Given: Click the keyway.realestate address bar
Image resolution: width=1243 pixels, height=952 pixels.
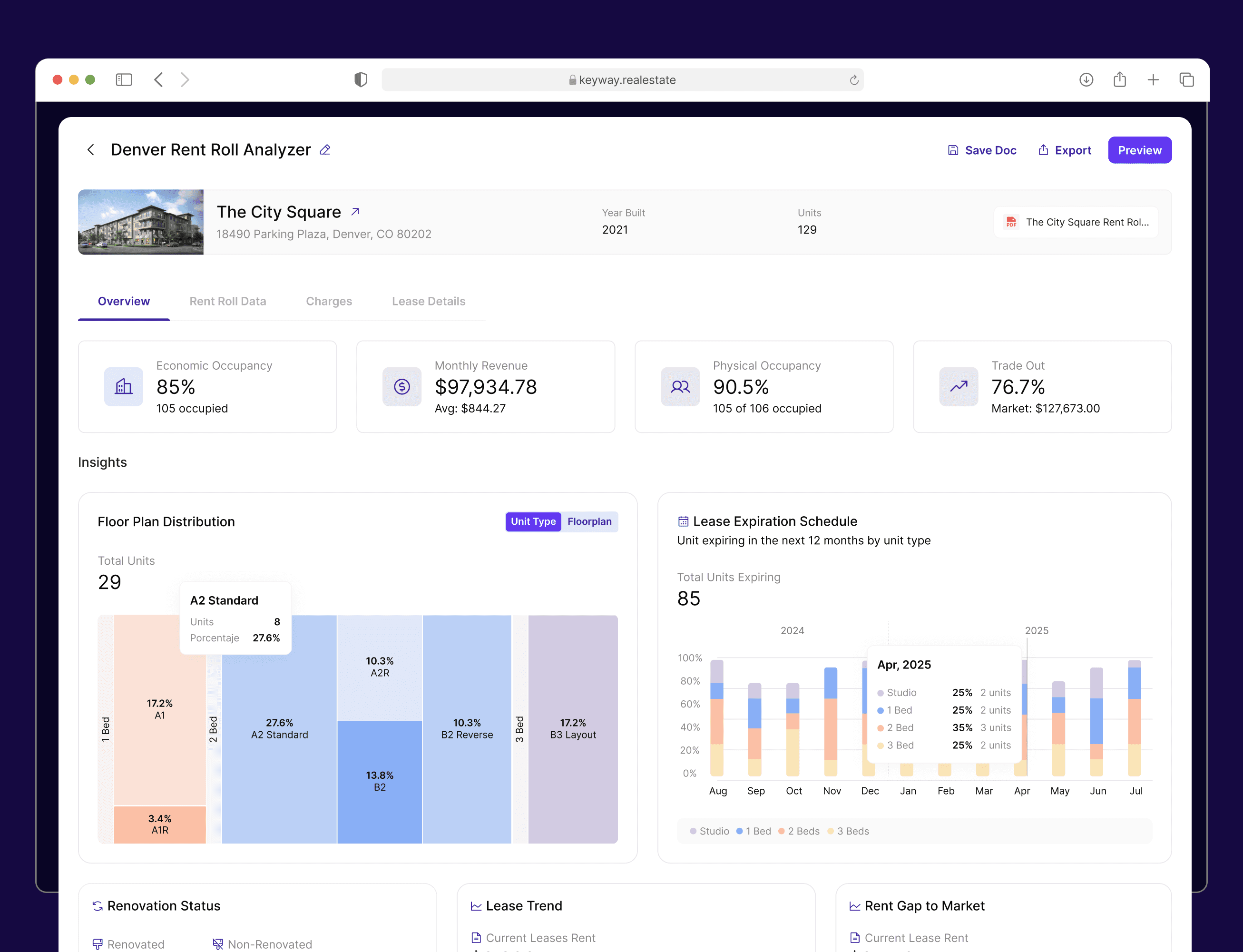Looking at the screenshot, I should (622, 80).
